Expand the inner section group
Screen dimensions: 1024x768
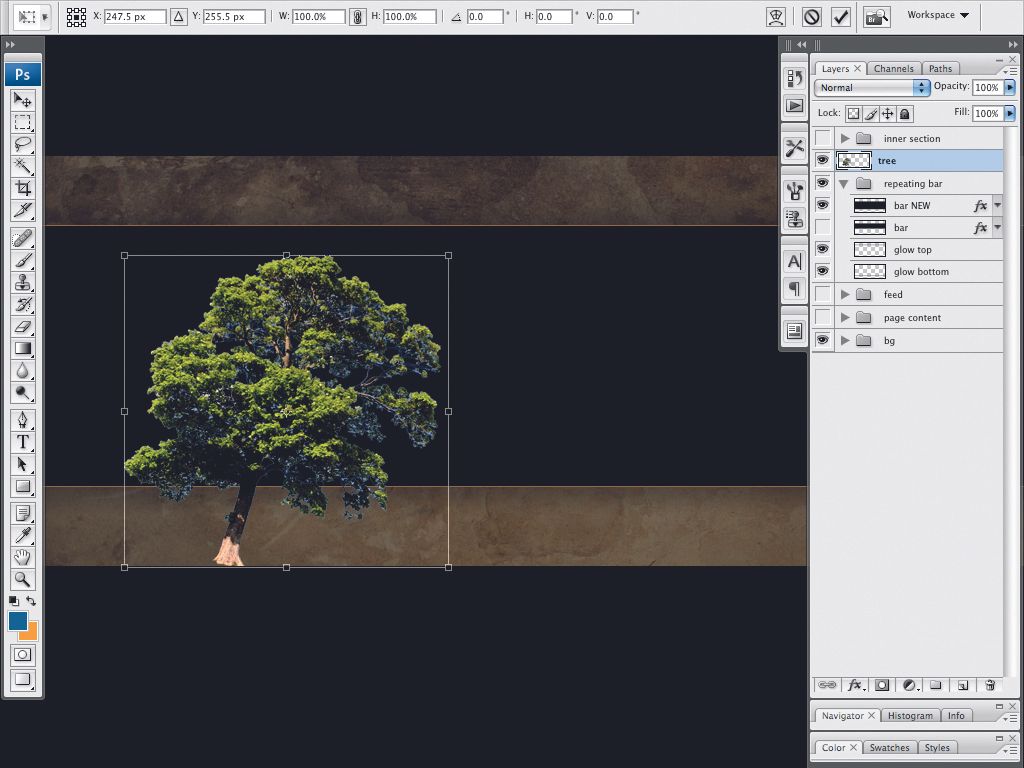pyautogui.click(x=845, y=138)
